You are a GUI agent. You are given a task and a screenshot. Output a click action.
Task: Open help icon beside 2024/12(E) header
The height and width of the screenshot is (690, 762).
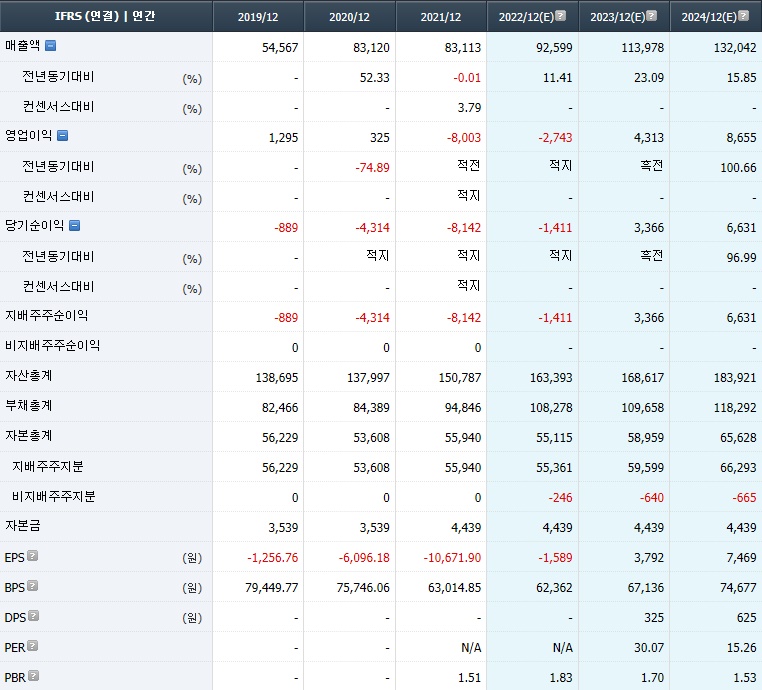[x=744, y=16]
